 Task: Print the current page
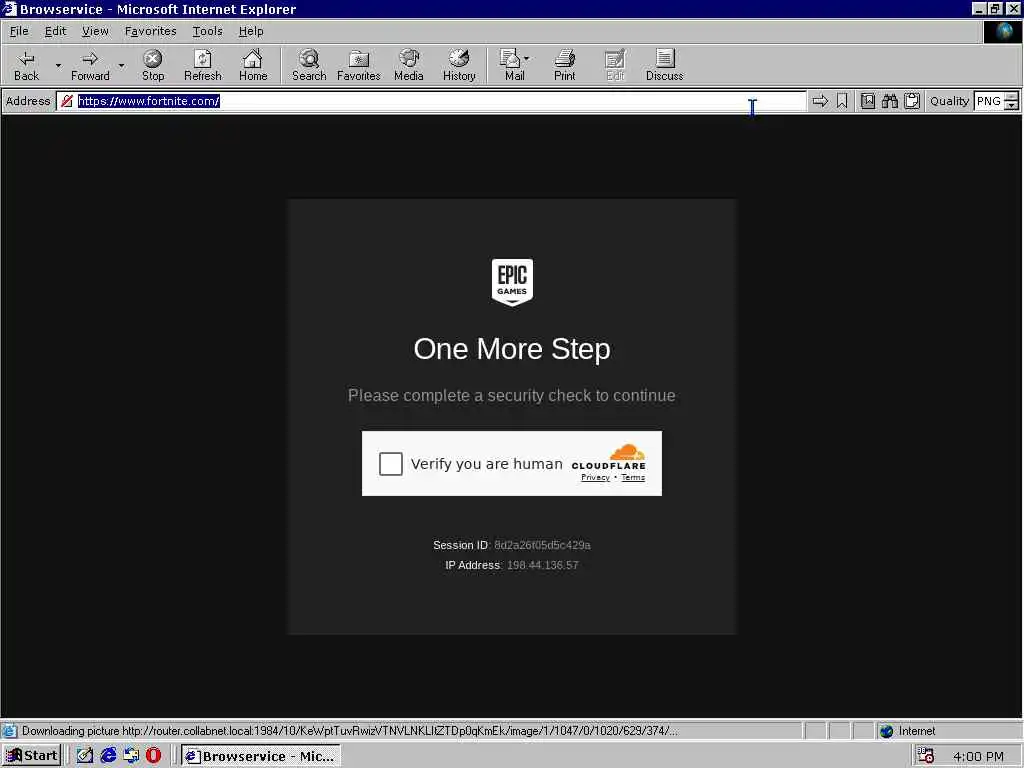point(565,65)
